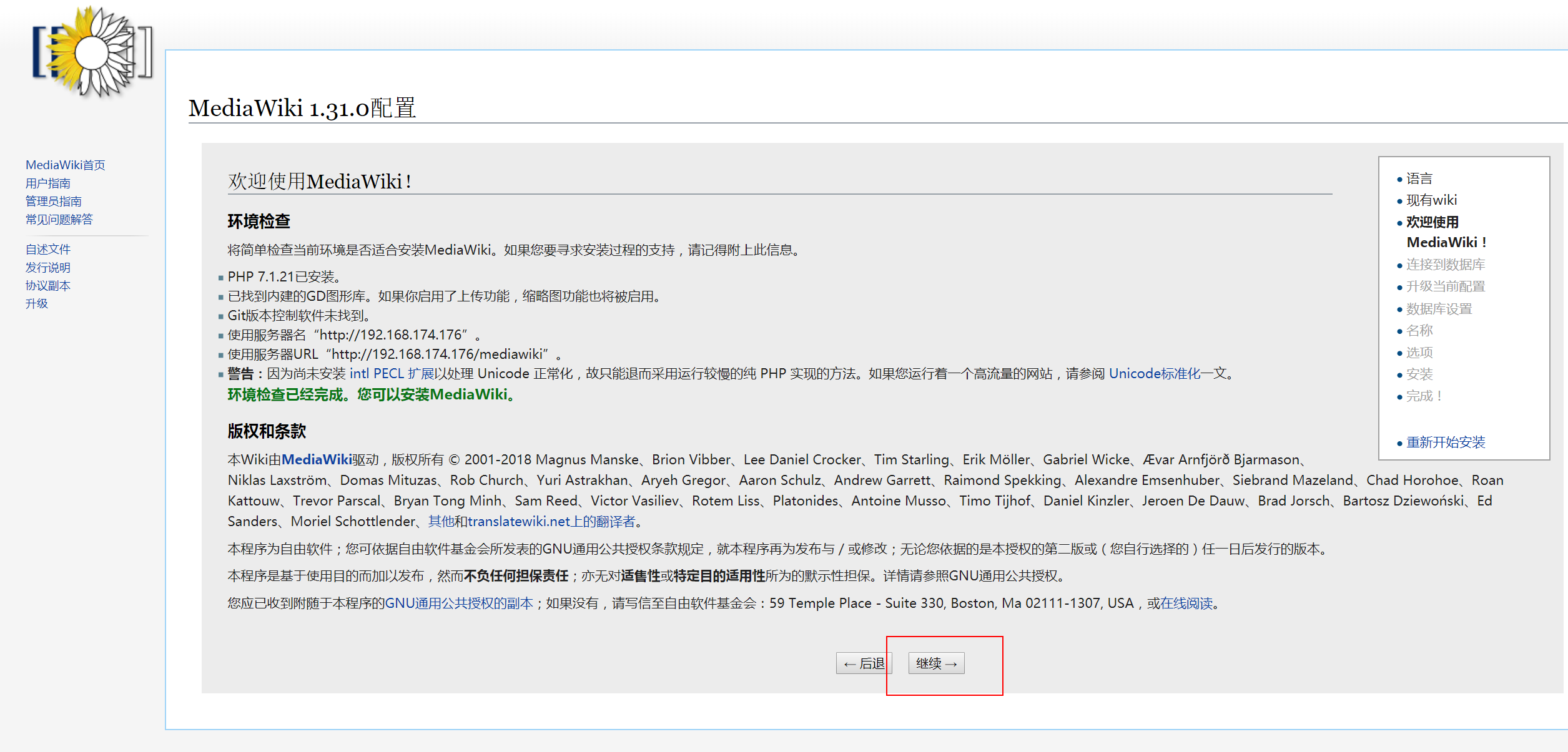Image resolution: width=1568 pixels, height=752 pixels.
Task: Click the server URL line with /mediawiki
Action: click(395, 354)
